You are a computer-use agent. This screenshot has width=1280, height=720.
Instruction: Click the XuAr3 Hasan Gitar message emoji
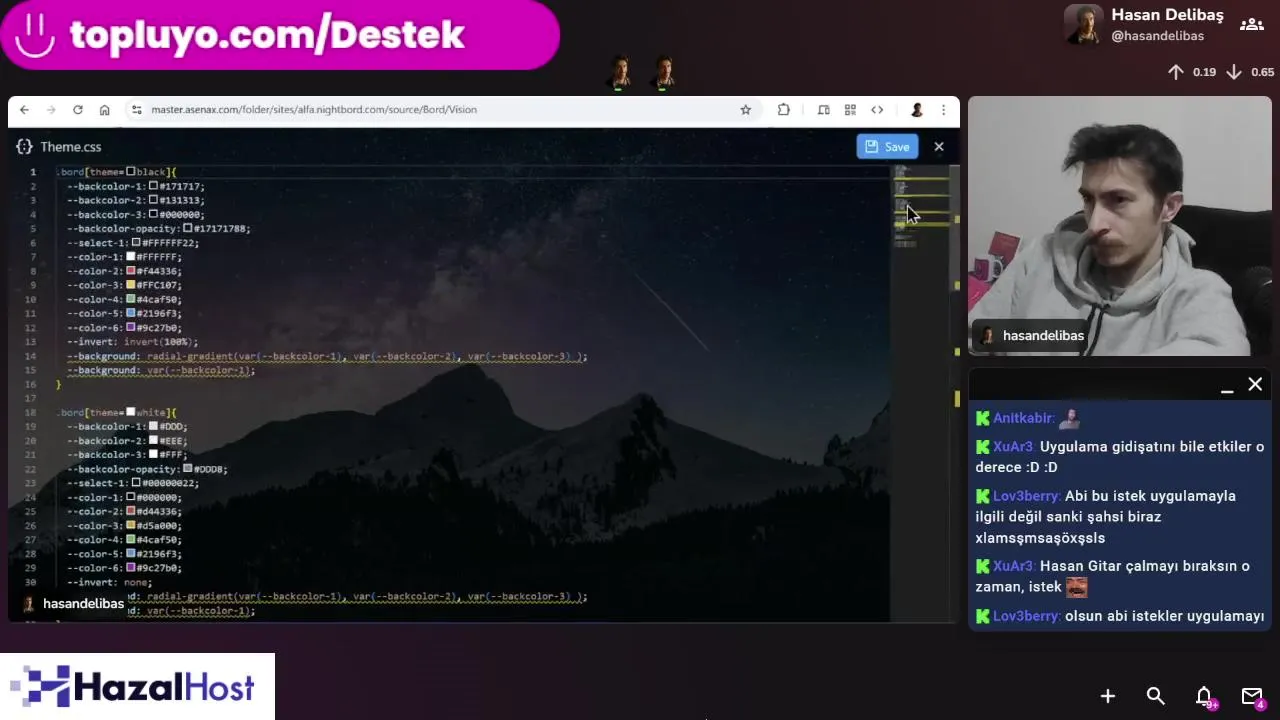(1076, 587)
